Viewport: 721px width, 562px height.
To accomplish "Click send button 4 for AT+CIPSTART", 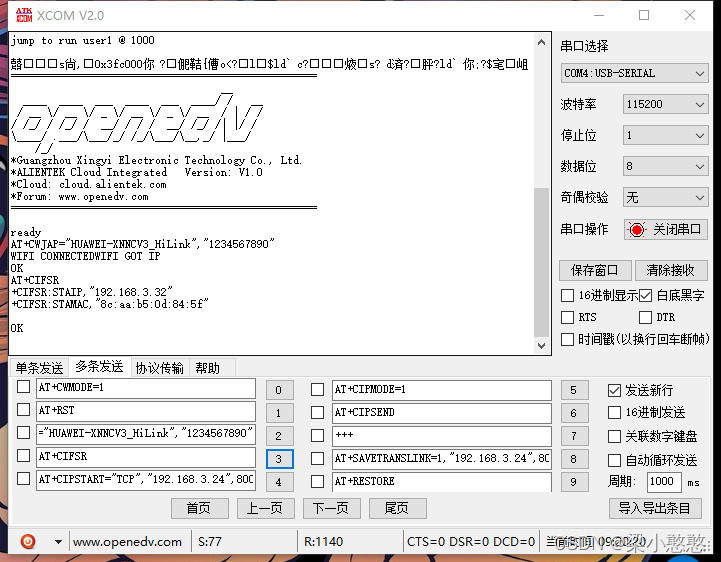I will [279, 482].
